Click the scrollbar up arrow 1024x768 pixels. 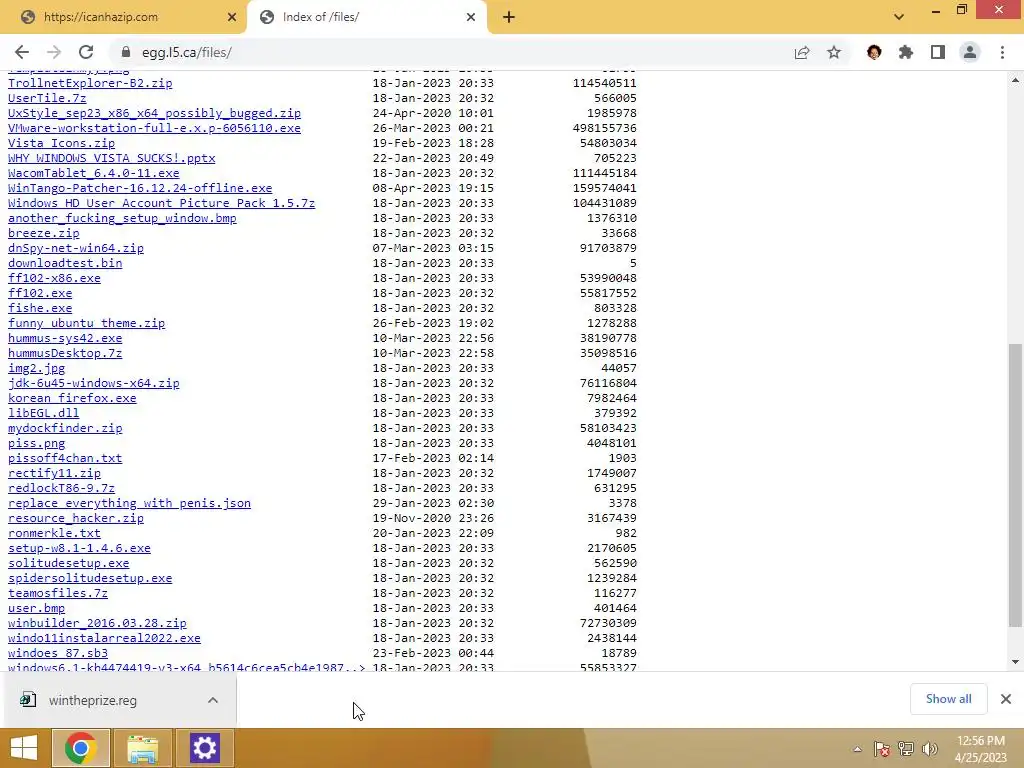(1015, 80)
